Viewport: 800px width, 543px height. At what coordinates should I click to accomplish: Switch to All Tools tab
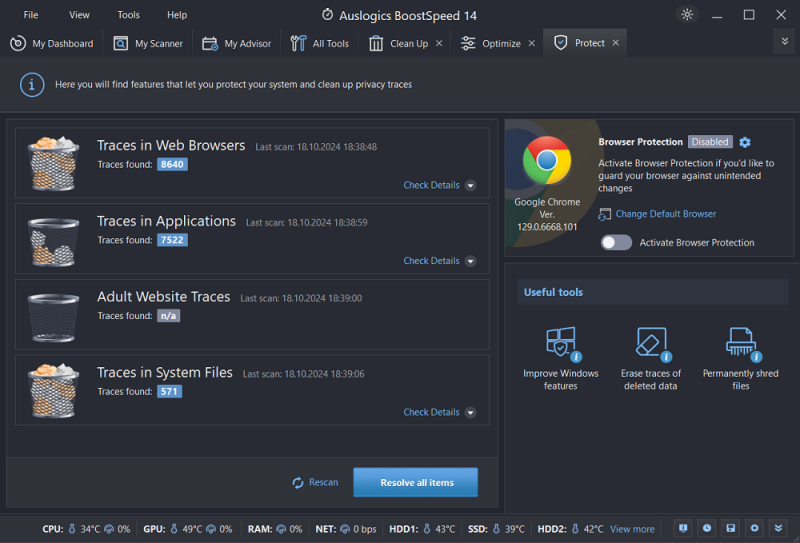[x=319, y=43]
